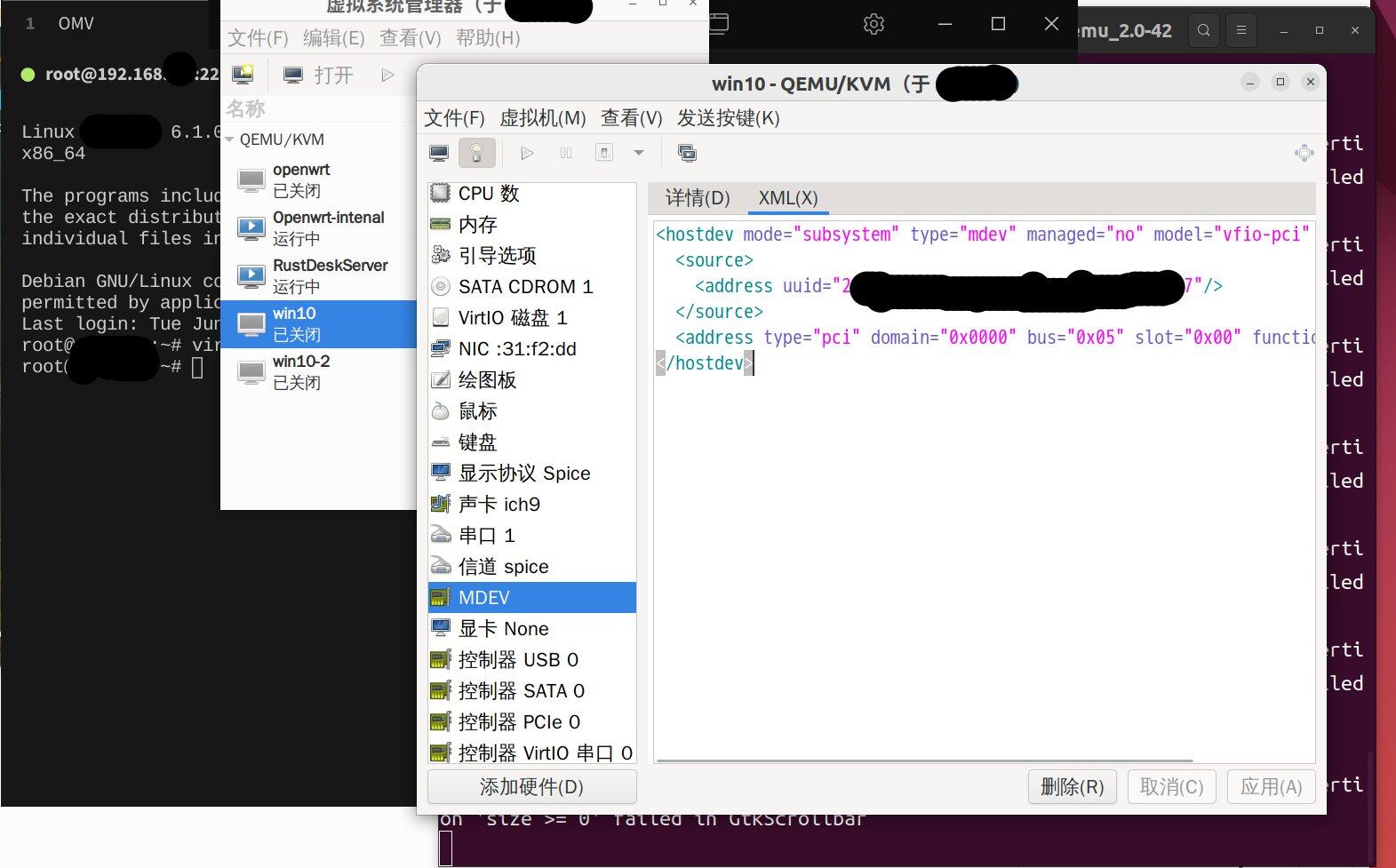Select SATA CDROM 1 device

click(x=531, y=287)
